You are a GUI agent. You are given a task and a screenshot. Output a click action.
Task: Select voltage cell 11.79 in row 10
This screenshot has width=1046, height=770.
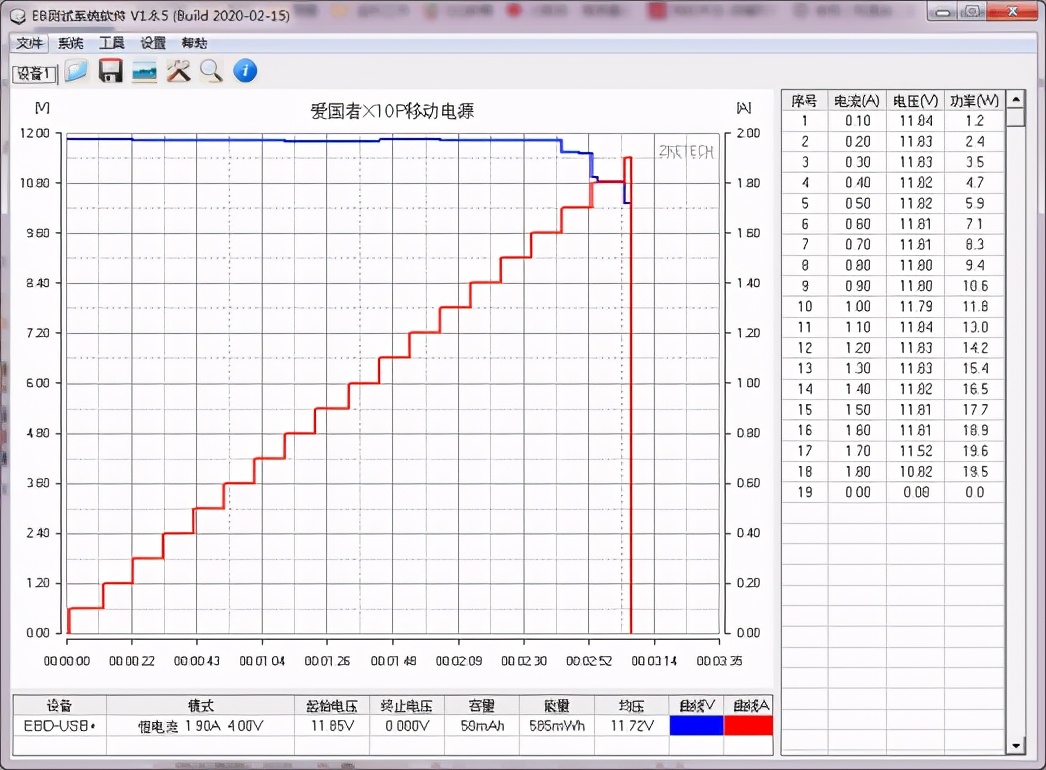point(915,307)
